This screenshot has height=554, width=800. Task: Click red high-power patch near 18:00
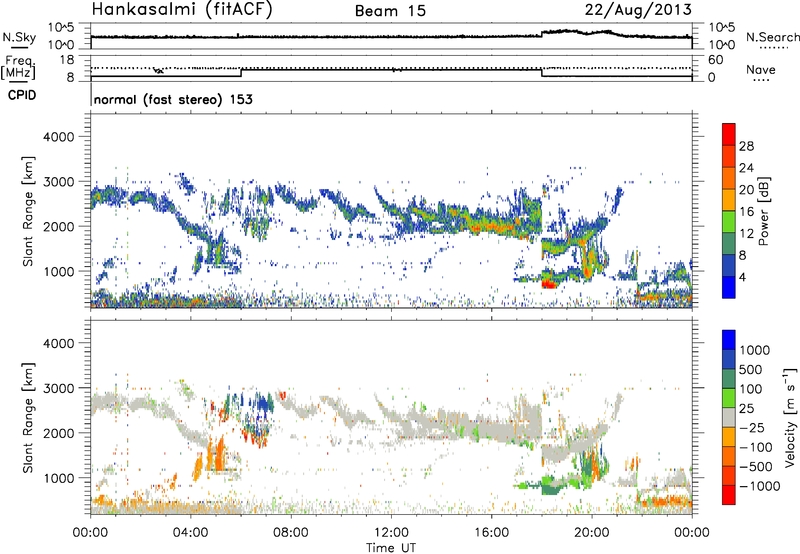tap(548, 283)
